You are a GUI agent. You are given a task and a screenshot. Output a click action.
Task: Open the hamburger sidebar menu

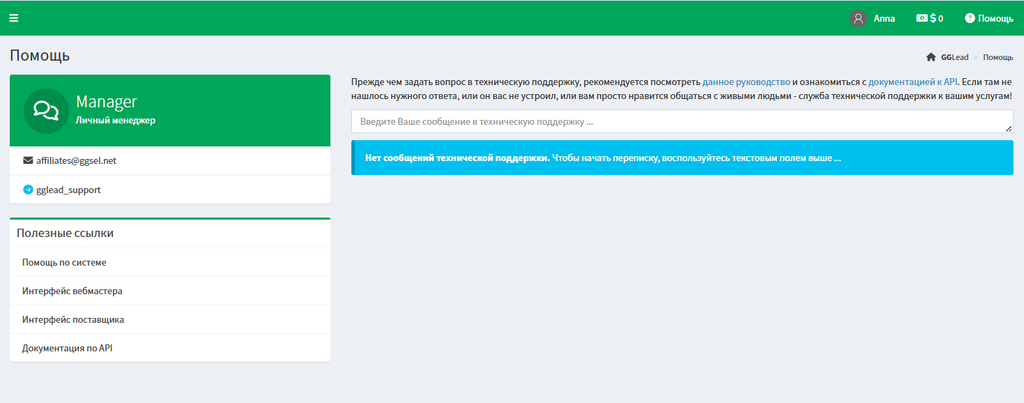pyautogui.click(x=14, y=18)
